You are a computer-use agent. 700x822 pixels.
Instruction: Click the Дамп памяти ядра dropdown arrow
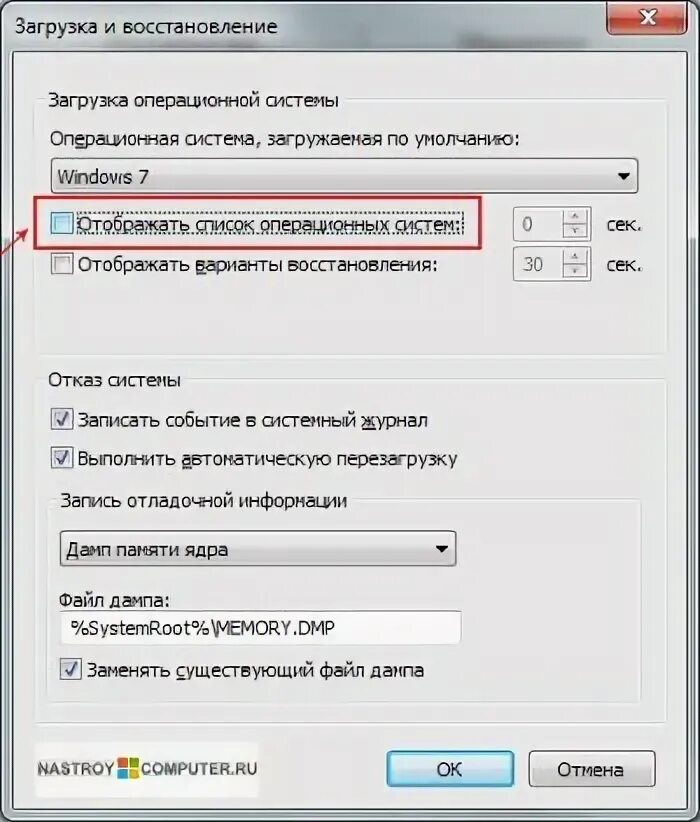[441, 549]
